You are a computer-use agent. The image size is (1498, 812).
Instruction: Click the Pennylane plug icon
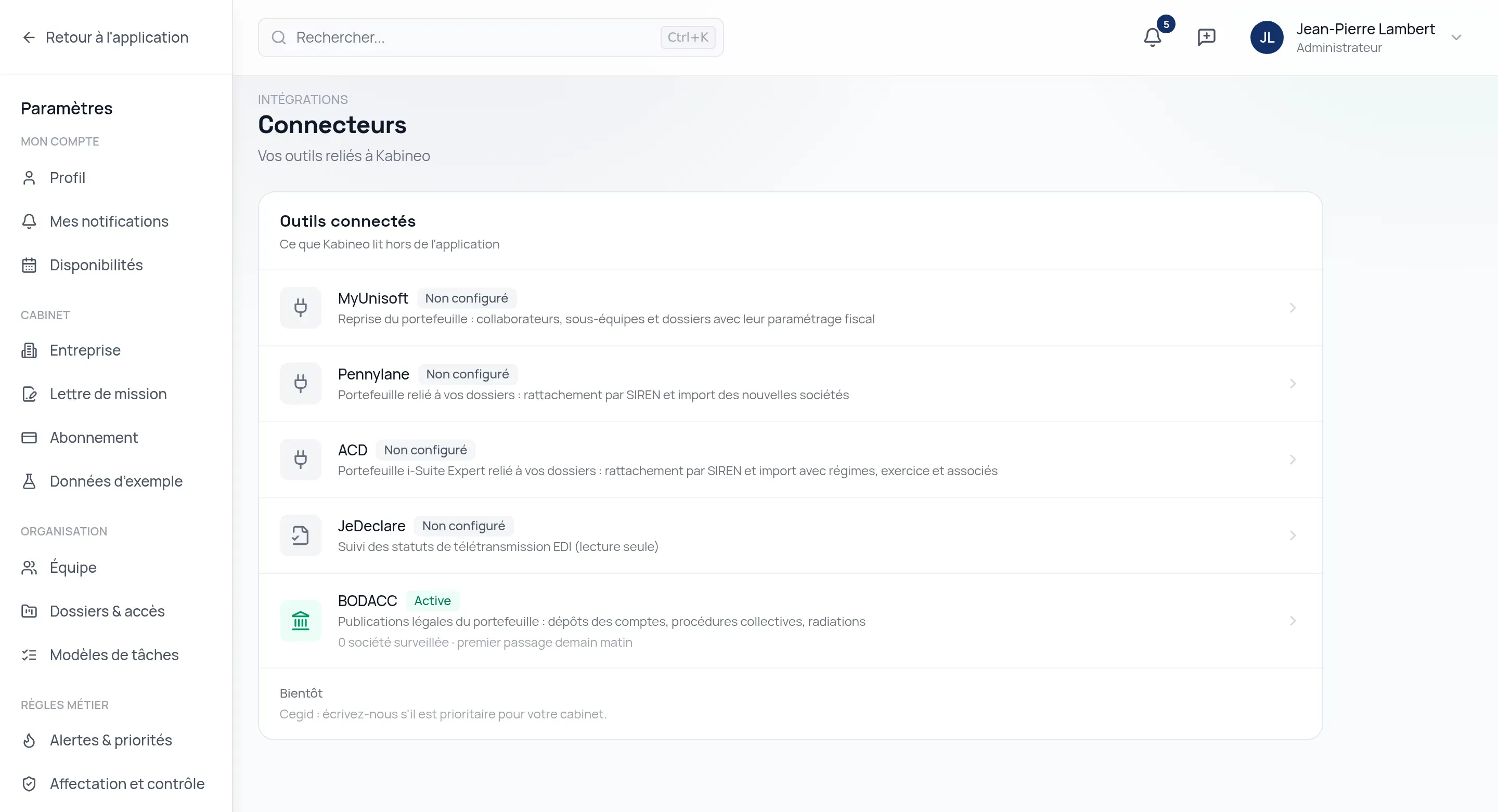pyautogui.click(x=301, y=384)
